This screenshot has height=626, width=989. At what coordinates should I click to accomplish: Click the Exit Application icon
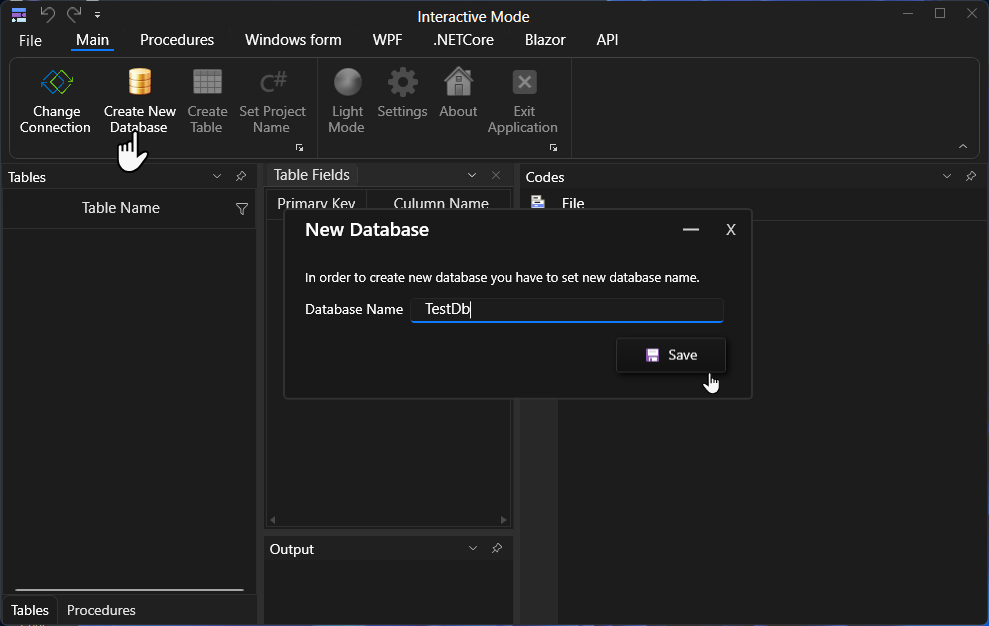524,82
